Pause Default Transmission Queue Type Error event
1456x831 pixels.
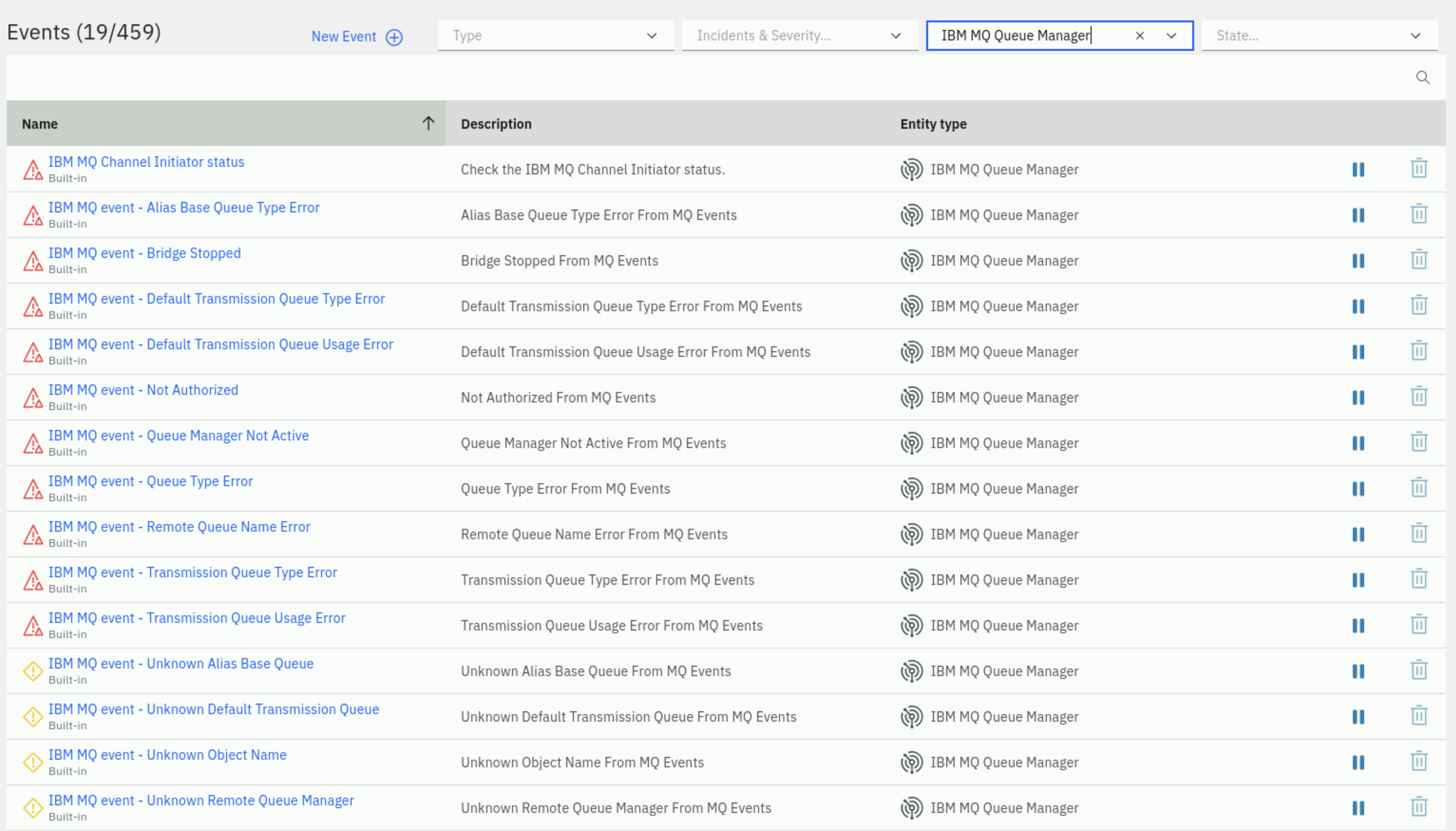tap(1358, 307)
